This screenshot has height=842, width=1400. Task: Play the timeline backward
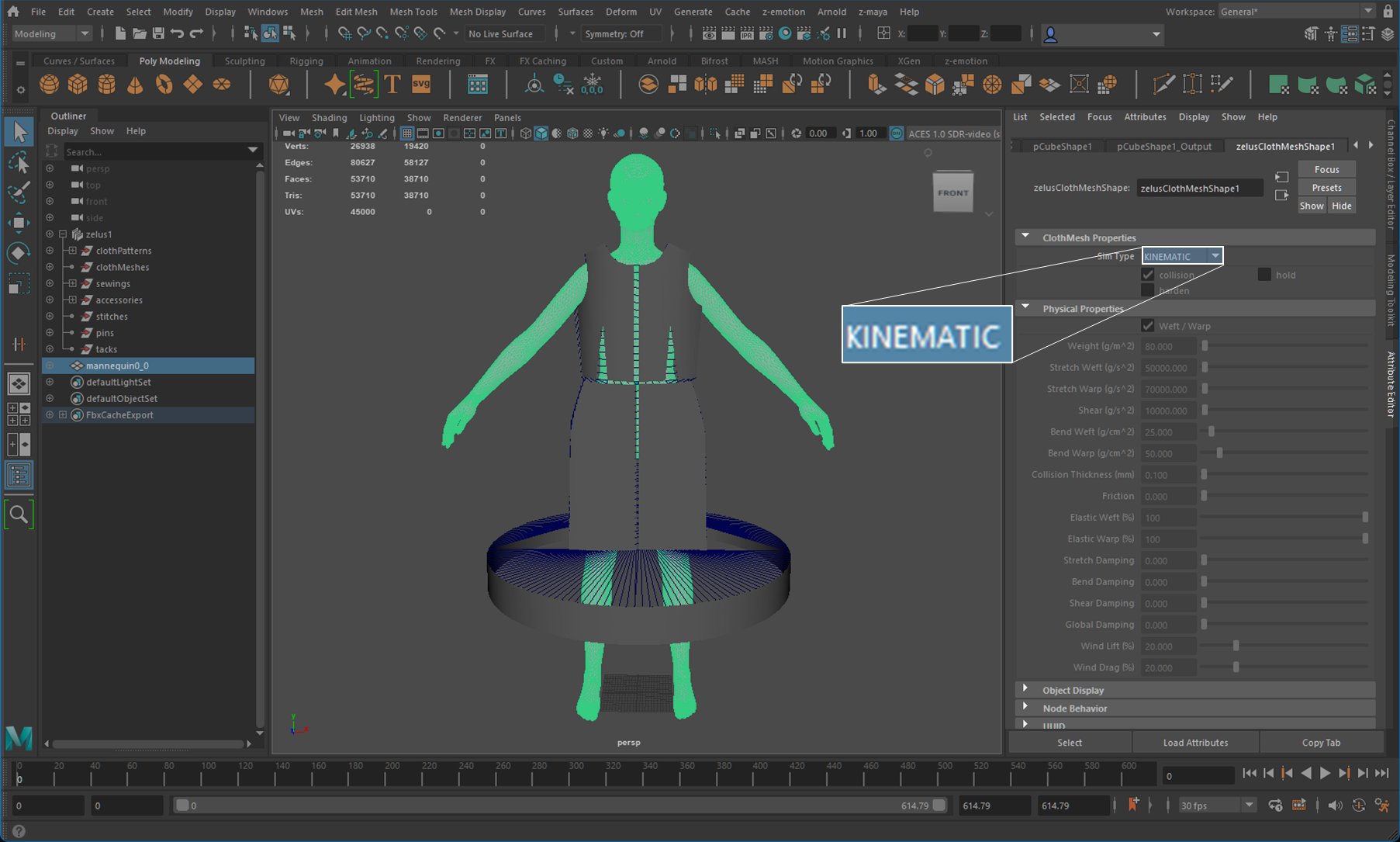click(x=1306, y=773)
